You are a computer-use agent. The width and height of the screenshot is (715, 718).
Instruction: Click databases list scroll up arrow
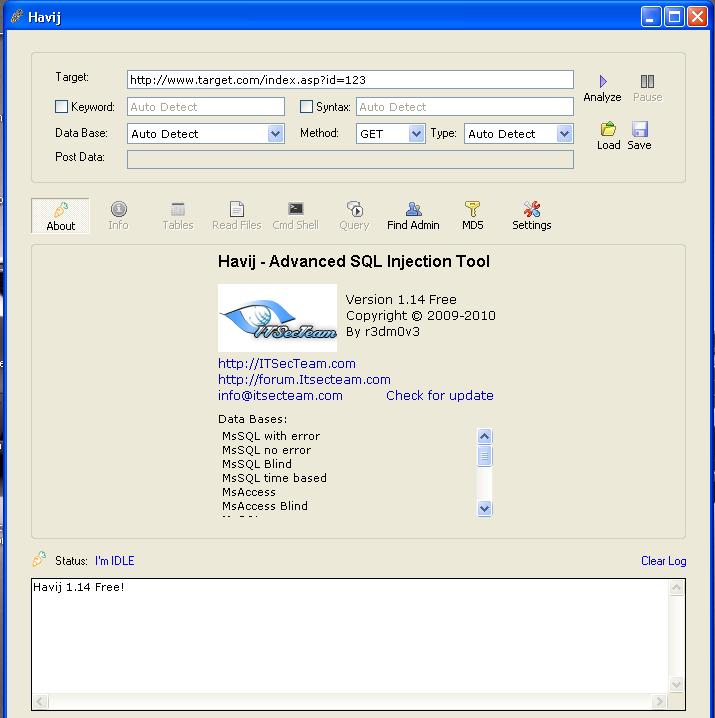click(485, 436)
